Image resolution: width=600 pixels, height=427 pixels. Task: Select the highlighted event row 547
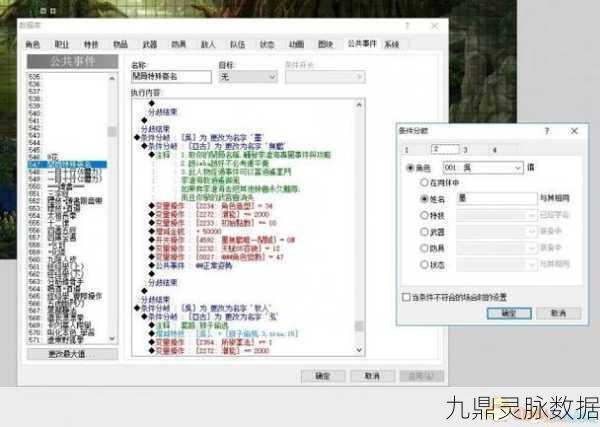67,165
